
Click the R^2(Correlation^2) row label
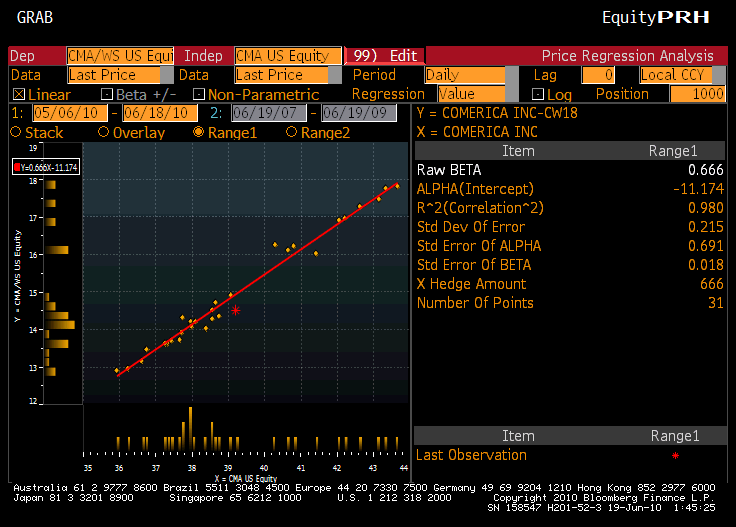point(480,208)
